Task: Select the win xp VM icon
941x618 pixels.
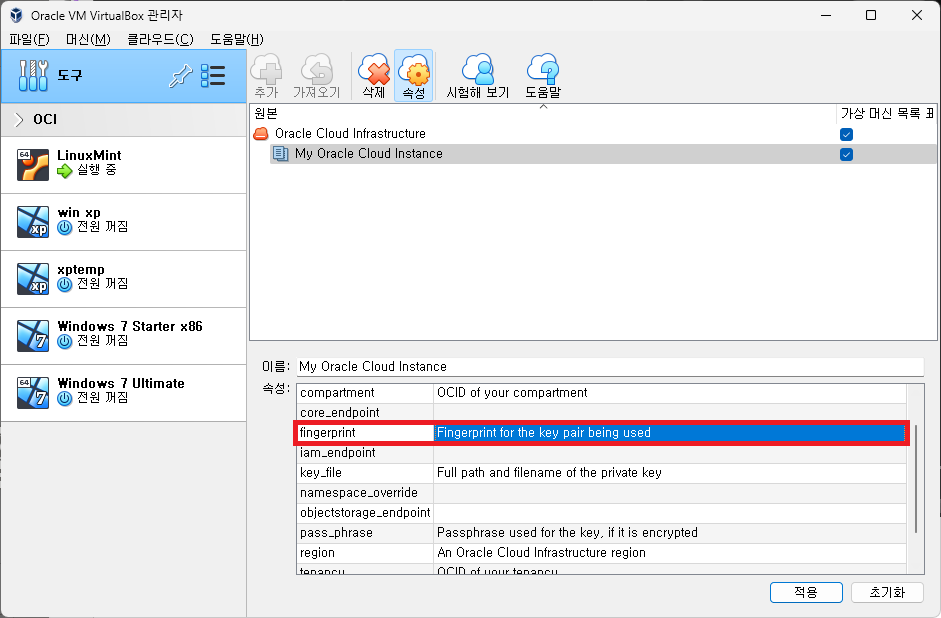Action: pyautogui.click(x=32, y=221)
